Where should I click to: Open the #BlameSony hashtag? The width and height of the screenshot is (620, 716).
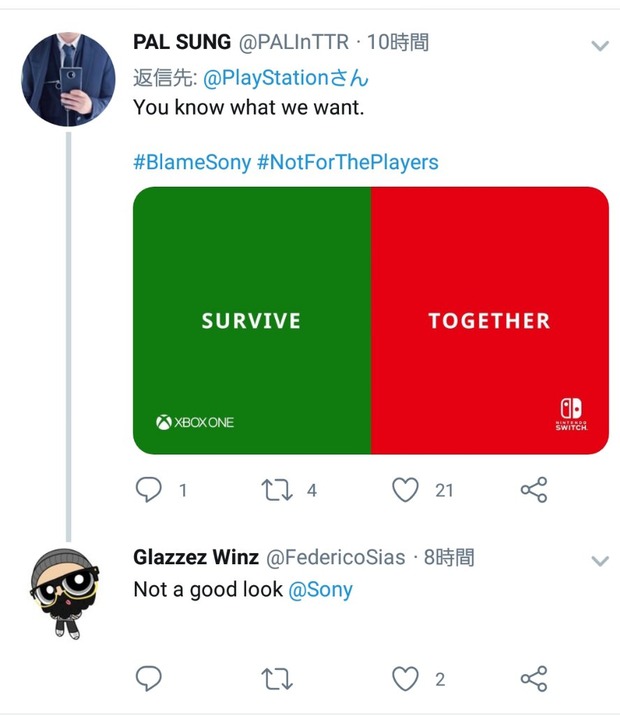pos(191,162)
